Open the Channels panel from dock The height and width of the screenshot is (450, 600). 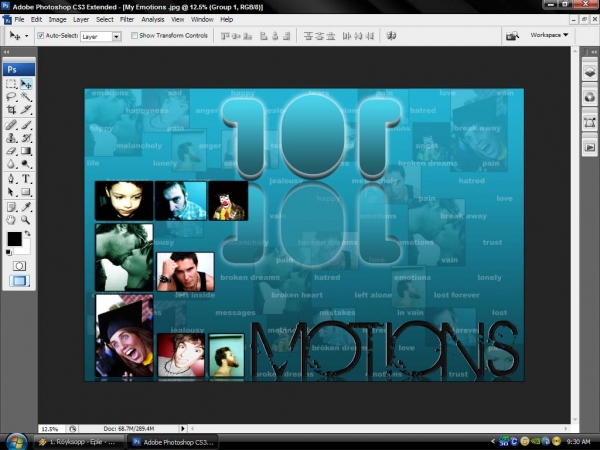[x=590, y=97]
